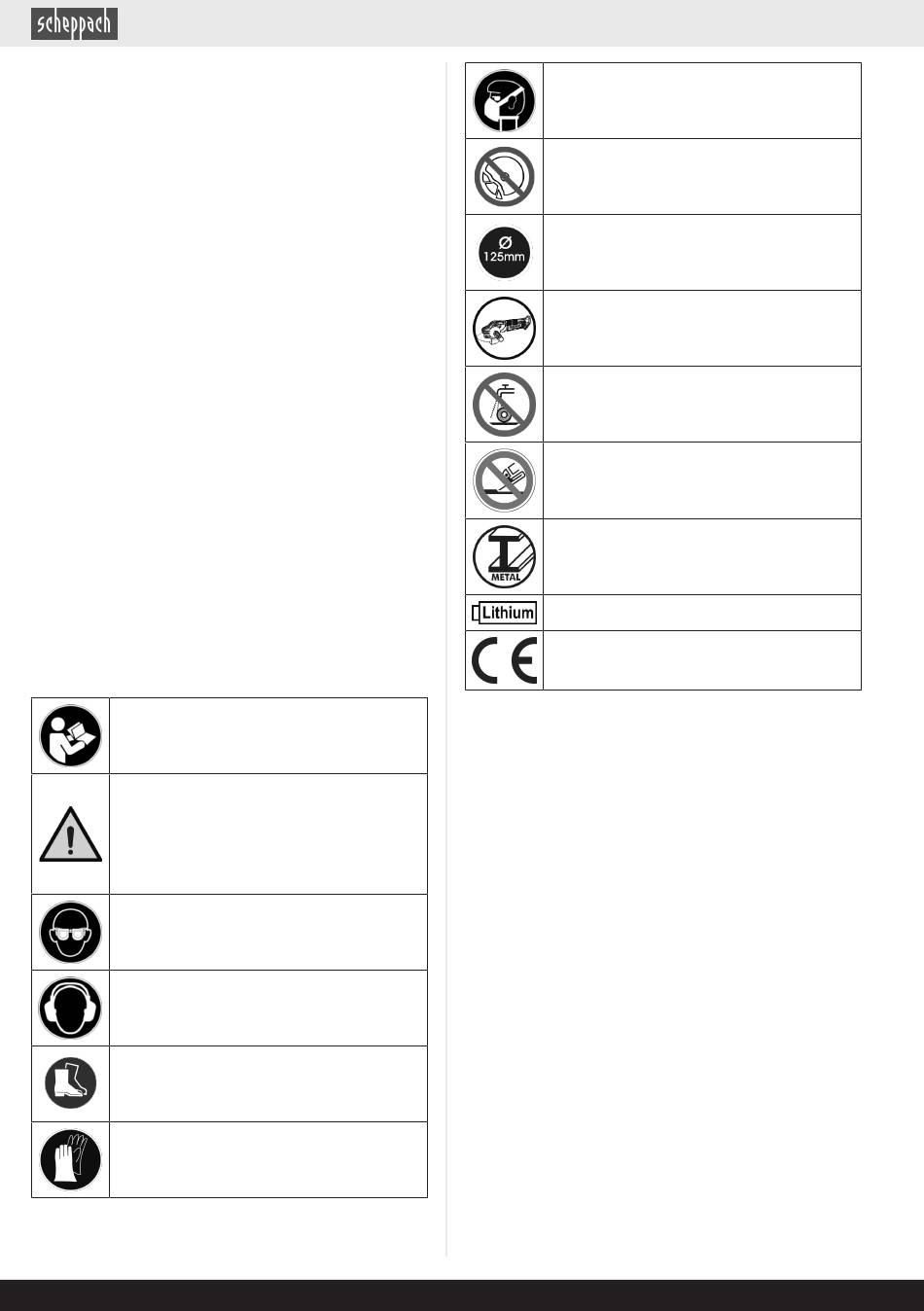Viewport: 924px width, 1311px height.
Task: Click the METAL beam symbol
Action: pyautogui.click(x=504, y=556)
